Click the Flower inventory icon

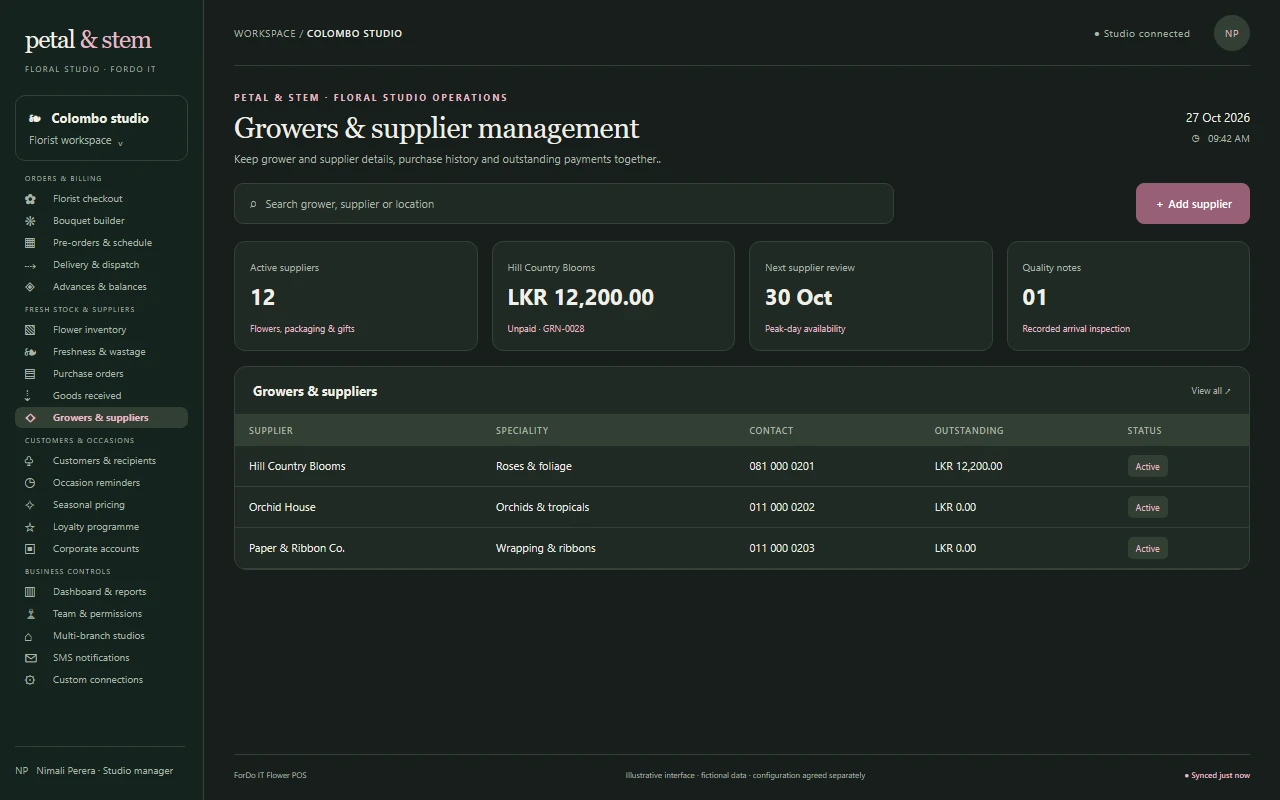[x=30, y=330]
